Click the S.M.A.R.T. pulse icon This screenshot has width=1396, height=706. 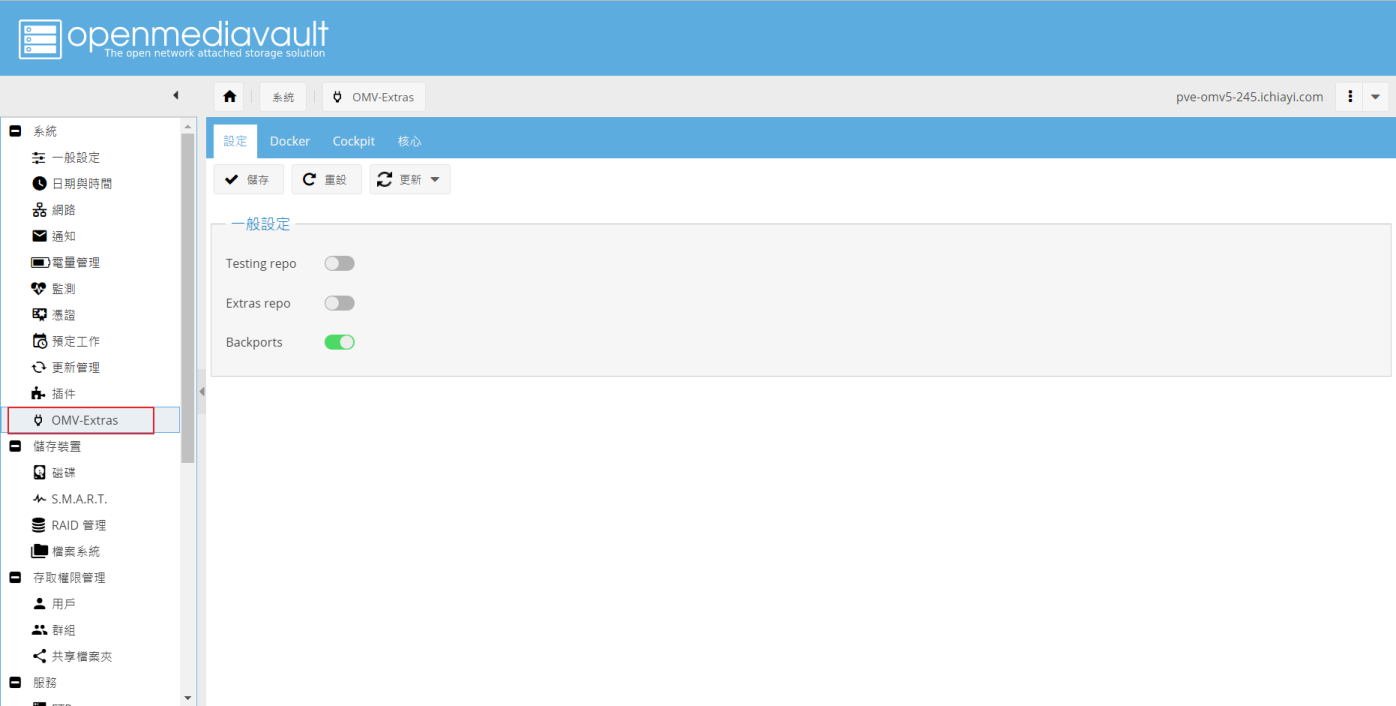39,499
